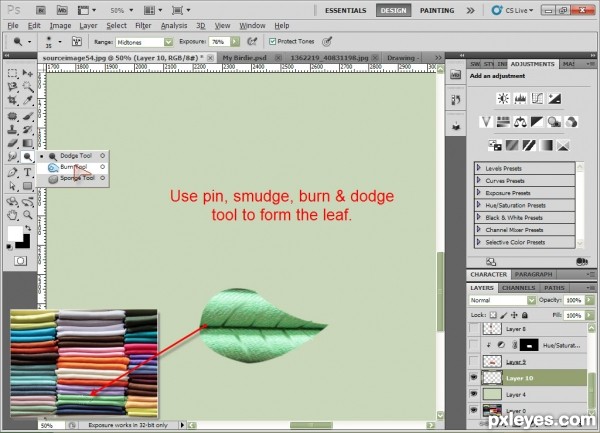The width and height of the screenshot is (600, 433).
Task: Open the Exposure slider arrow
Action: (x=235, y=41)
